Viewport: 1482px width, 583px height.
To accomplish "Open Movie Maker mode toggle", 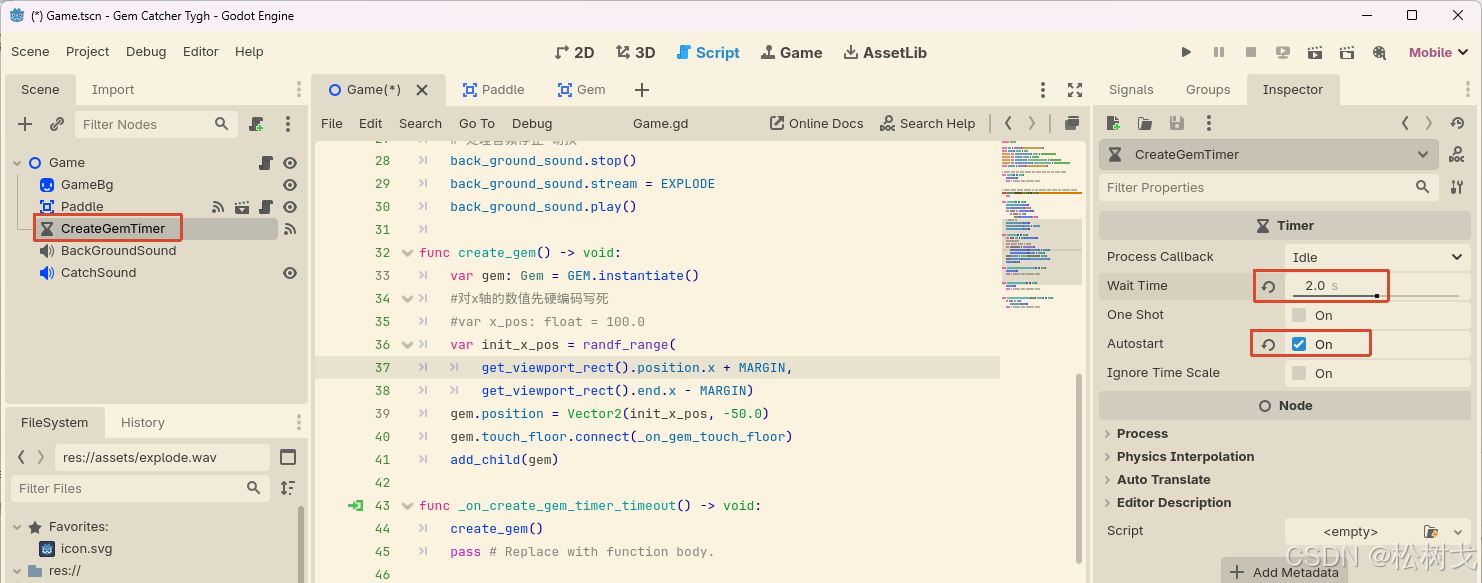I will [x=1379, y=52].
